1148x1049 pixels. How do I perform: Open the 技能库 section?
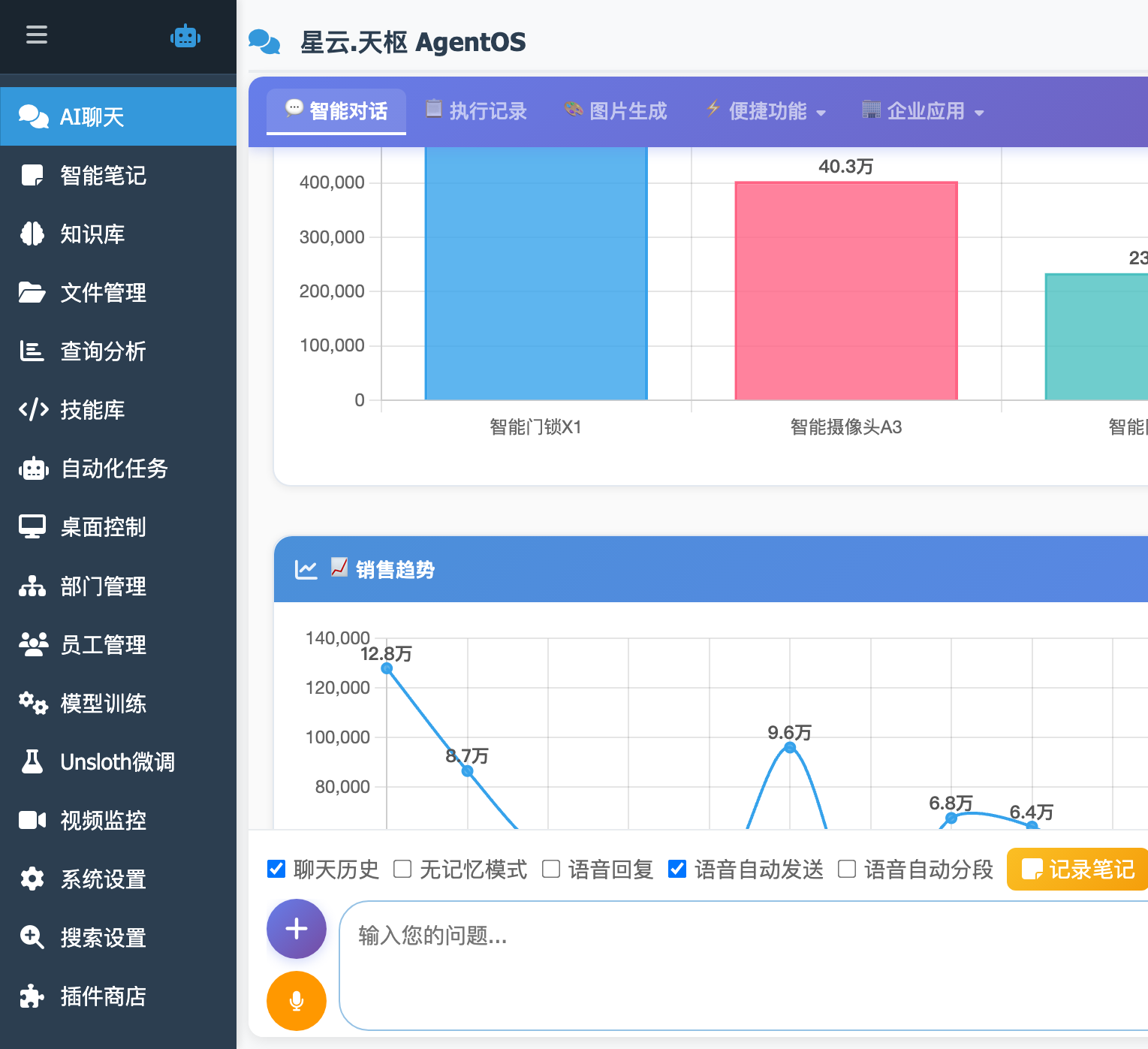pyautogui.click(x=93, y=410)
